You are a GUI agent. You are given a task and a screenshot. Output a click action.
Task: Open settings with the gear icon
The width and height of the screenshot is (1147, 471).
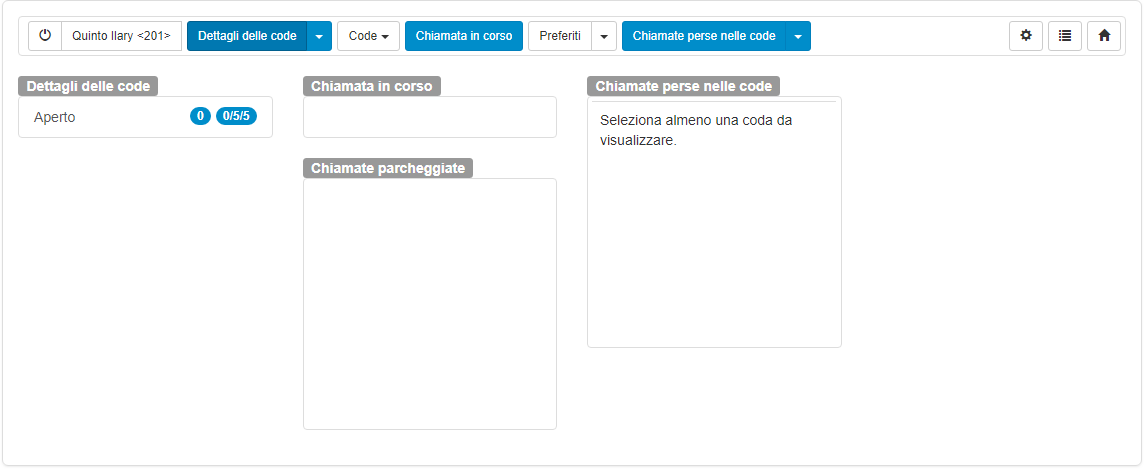pyautogui.click(x=1025, y=36)
